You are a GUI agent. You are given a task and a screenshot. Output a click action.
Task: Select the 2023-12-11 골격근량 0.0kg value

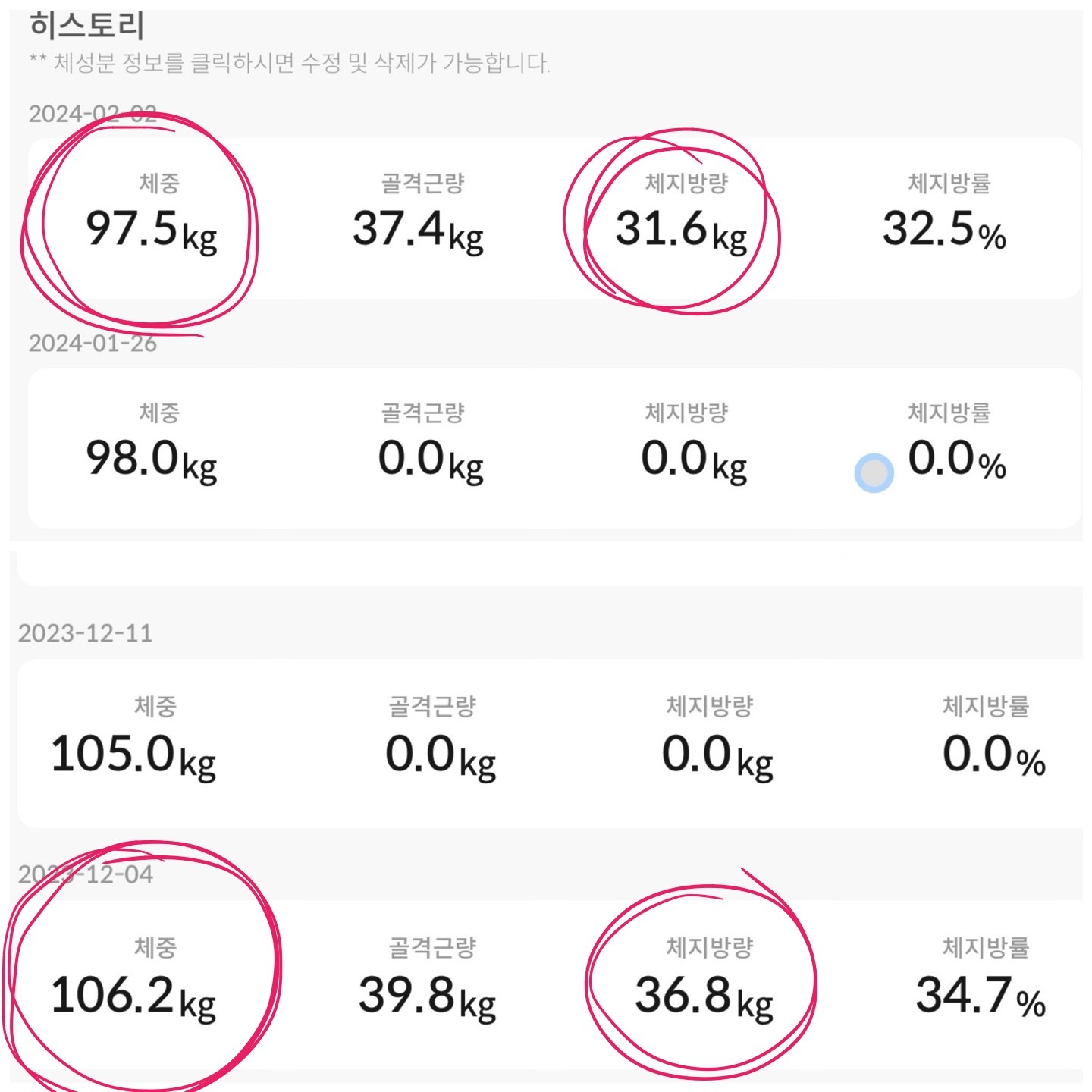point(440,755)
